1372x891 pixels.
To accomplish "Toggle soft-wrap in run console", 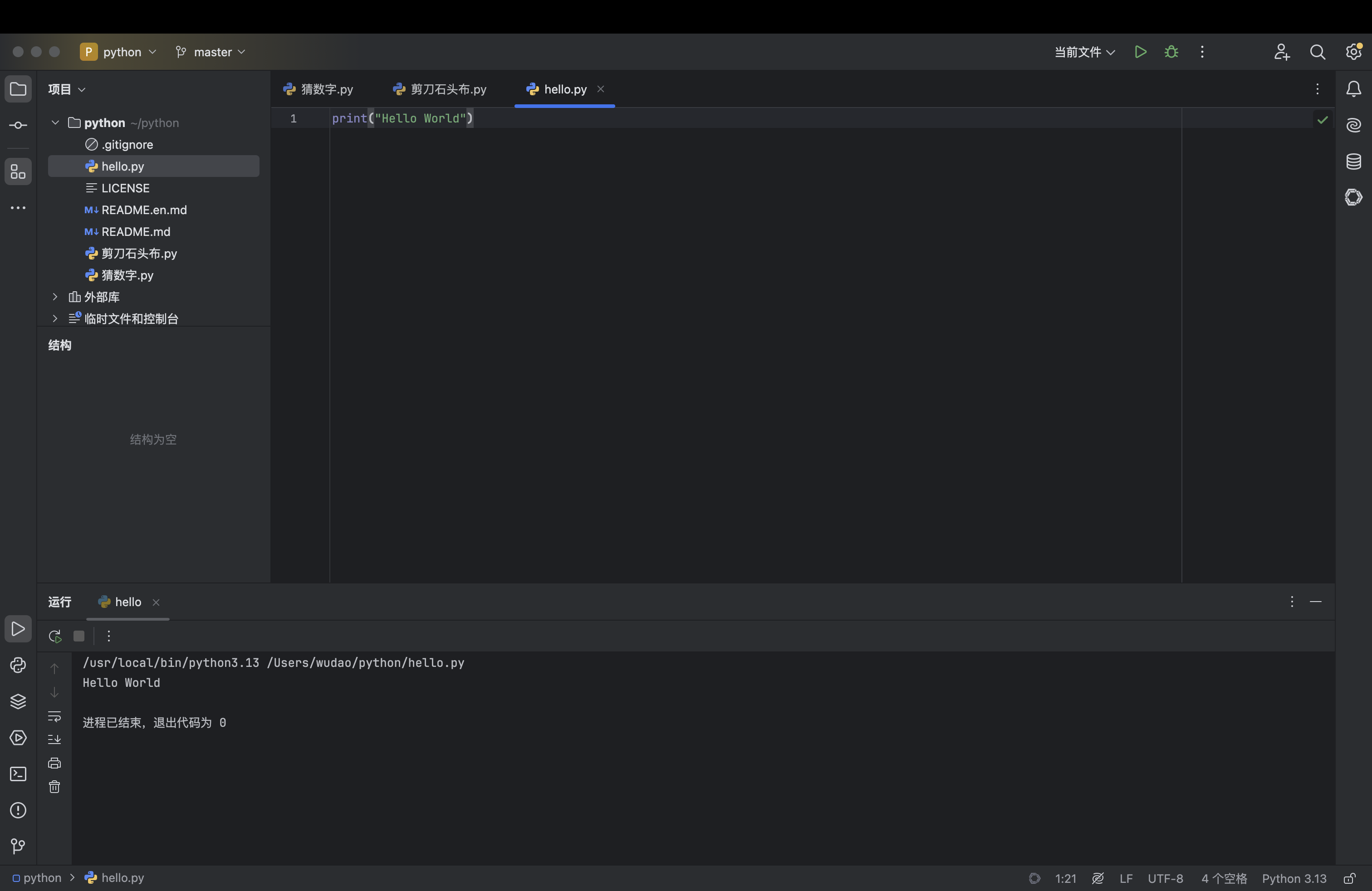I will click(54, 716).
